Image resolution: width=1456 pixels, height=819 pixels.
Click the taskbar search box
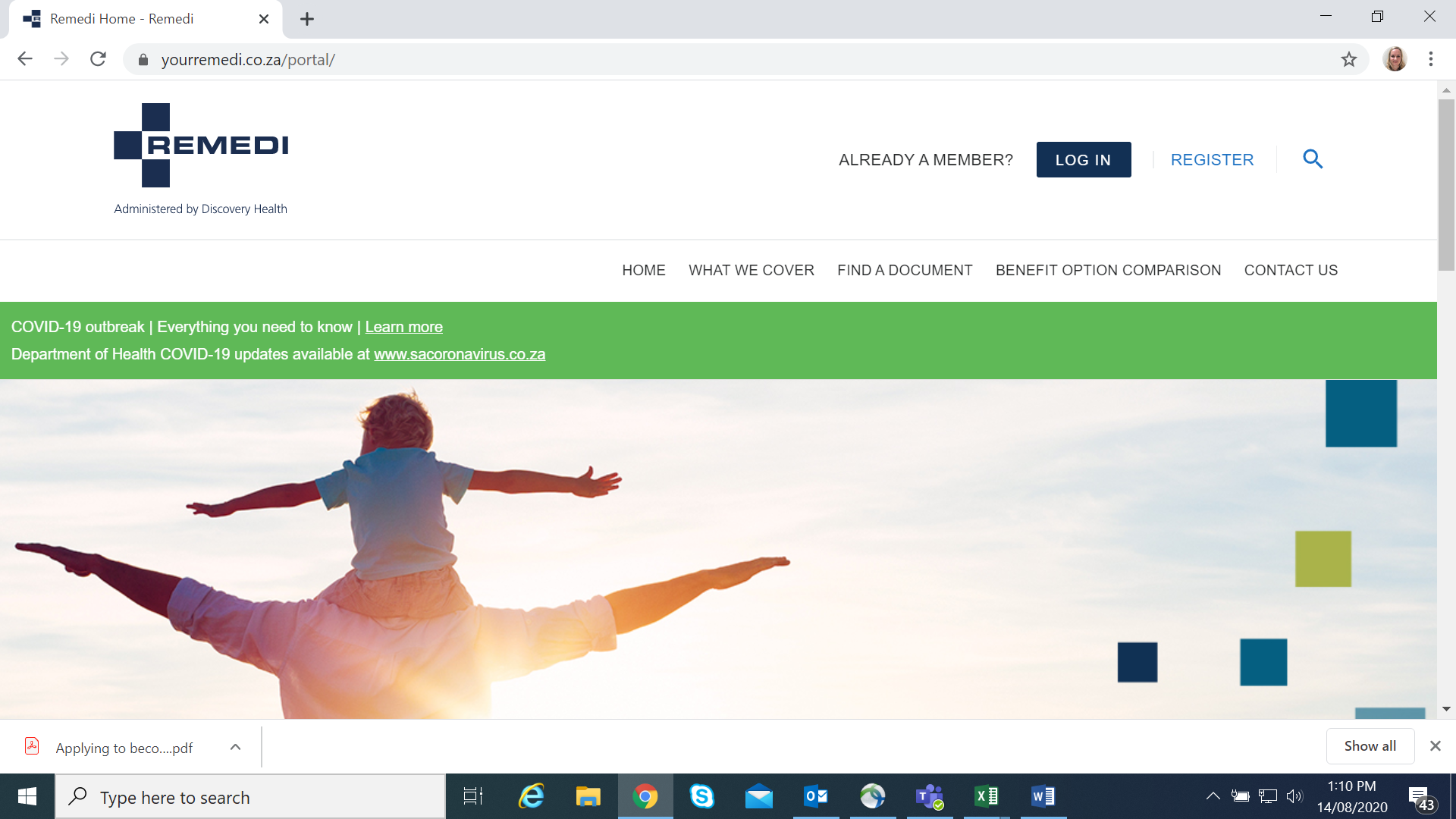click(250, 797)
